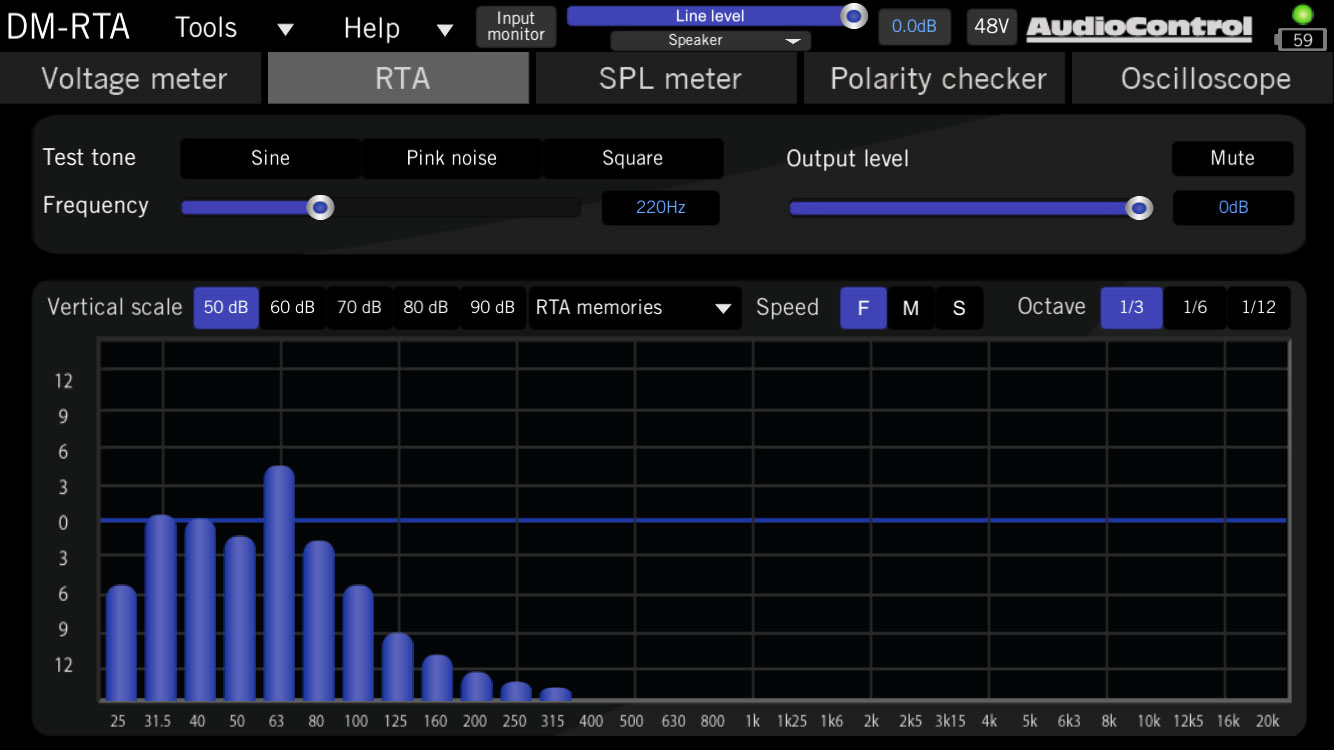This screenshot has width=1334, height=750.
Task: Click the Vertical scale label
Action: click(x=115, y=308)
